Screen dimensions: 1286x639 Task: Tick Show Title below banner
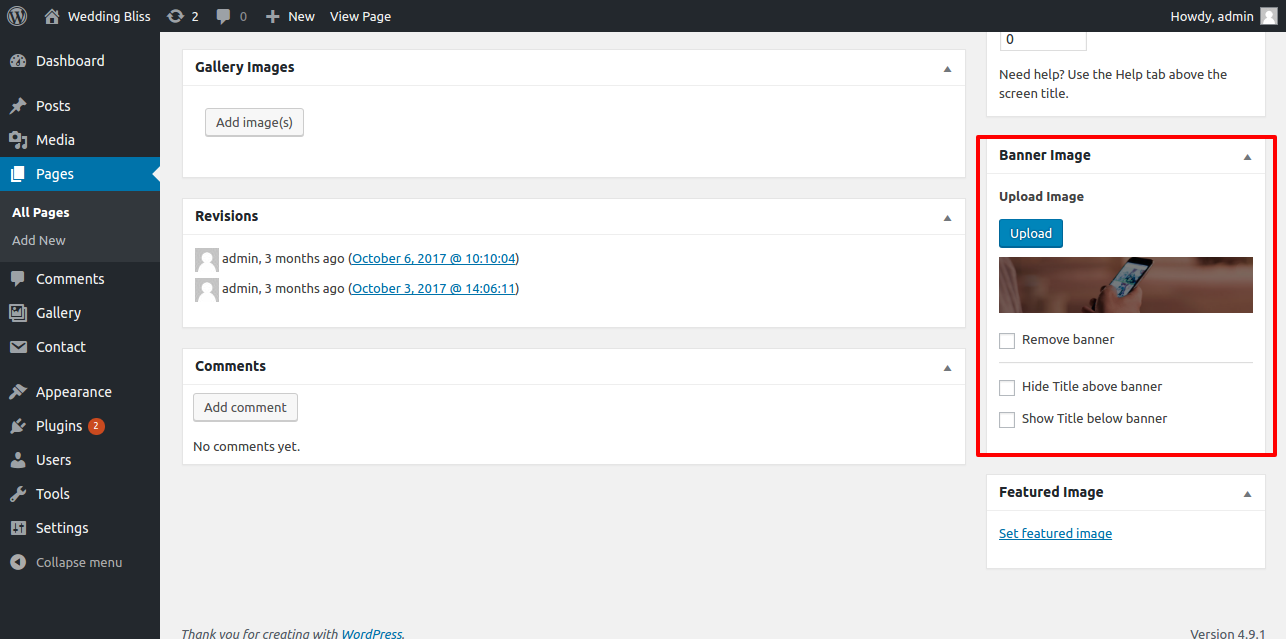1007,420
